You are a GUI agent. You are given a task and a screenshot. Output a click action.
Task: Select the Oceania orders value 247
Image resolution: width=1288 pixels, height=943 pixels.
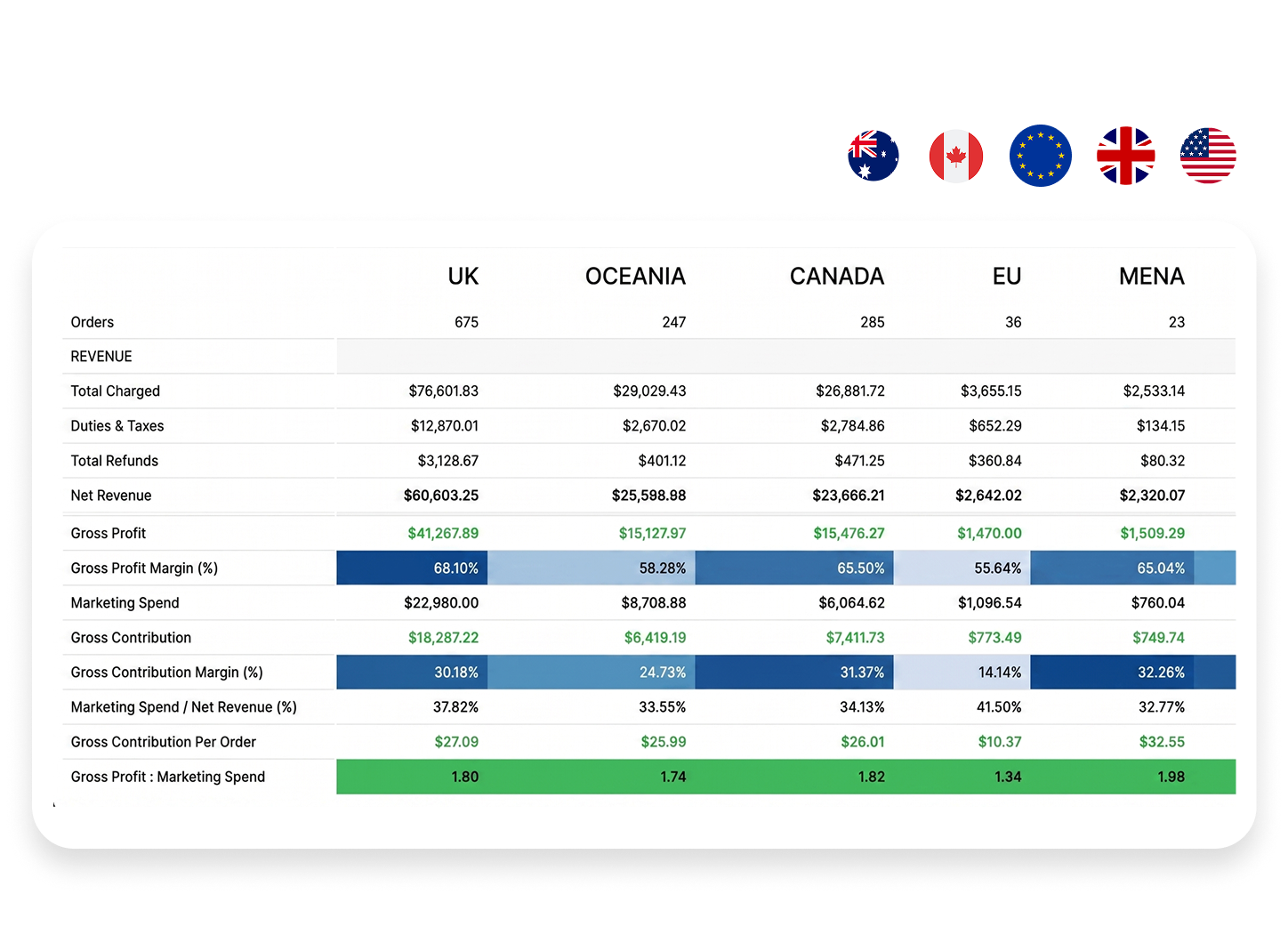coord(674,322)
